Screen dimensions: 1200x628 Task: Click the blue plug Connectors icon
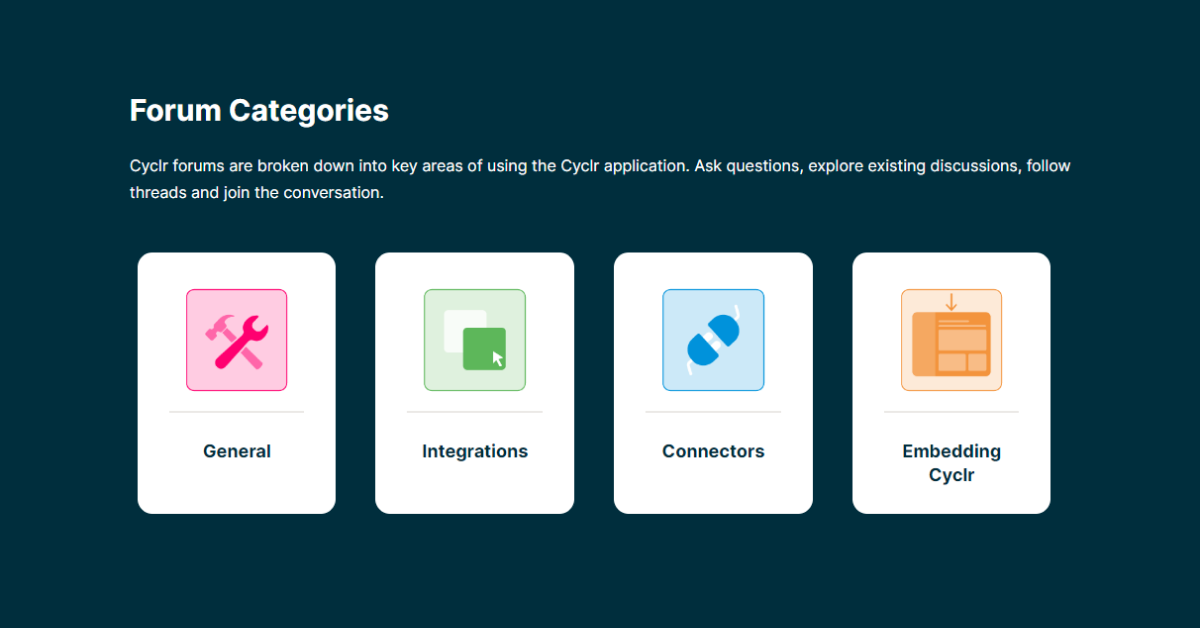click(713, 340)
